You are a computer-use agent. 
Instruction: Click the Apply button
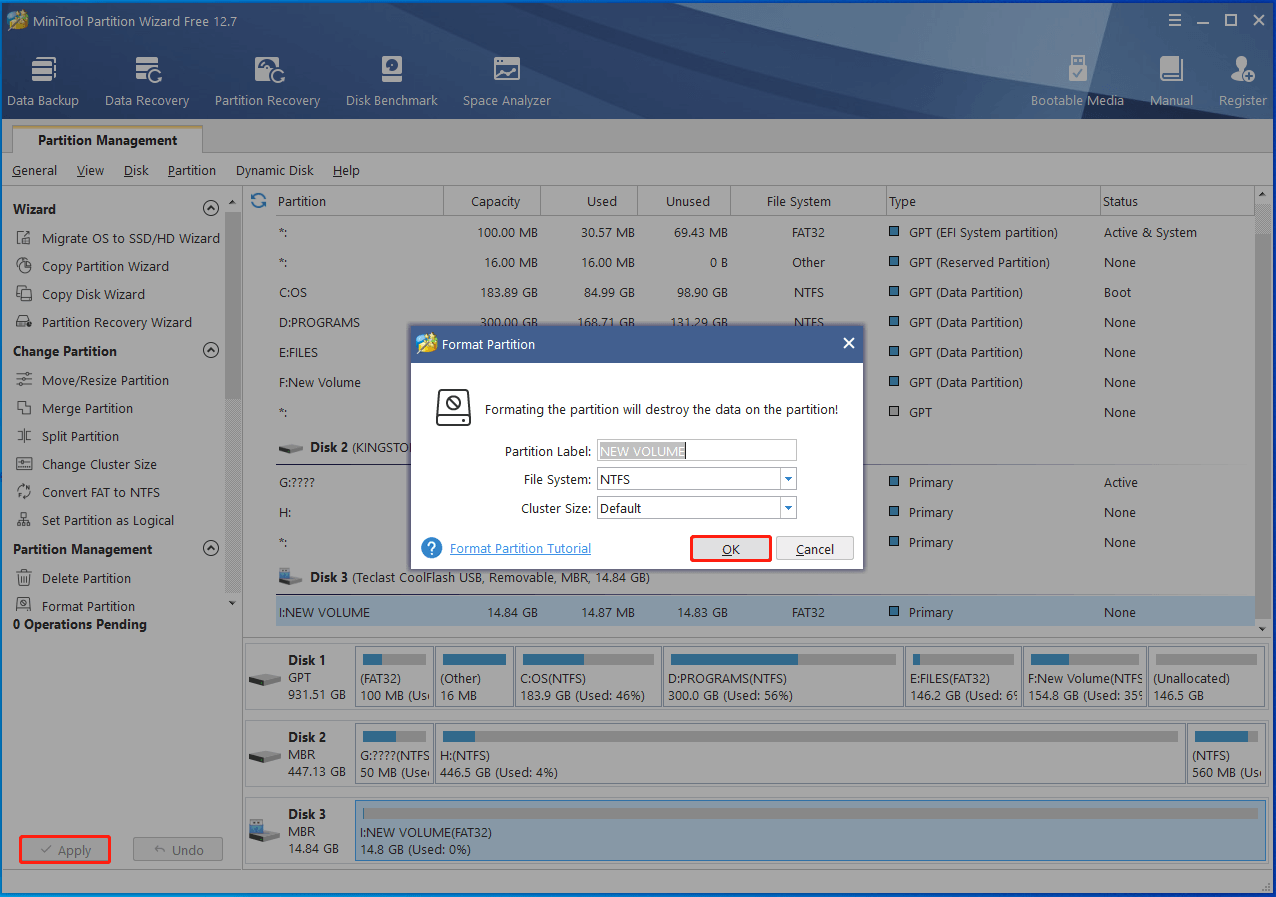[65, 850]
